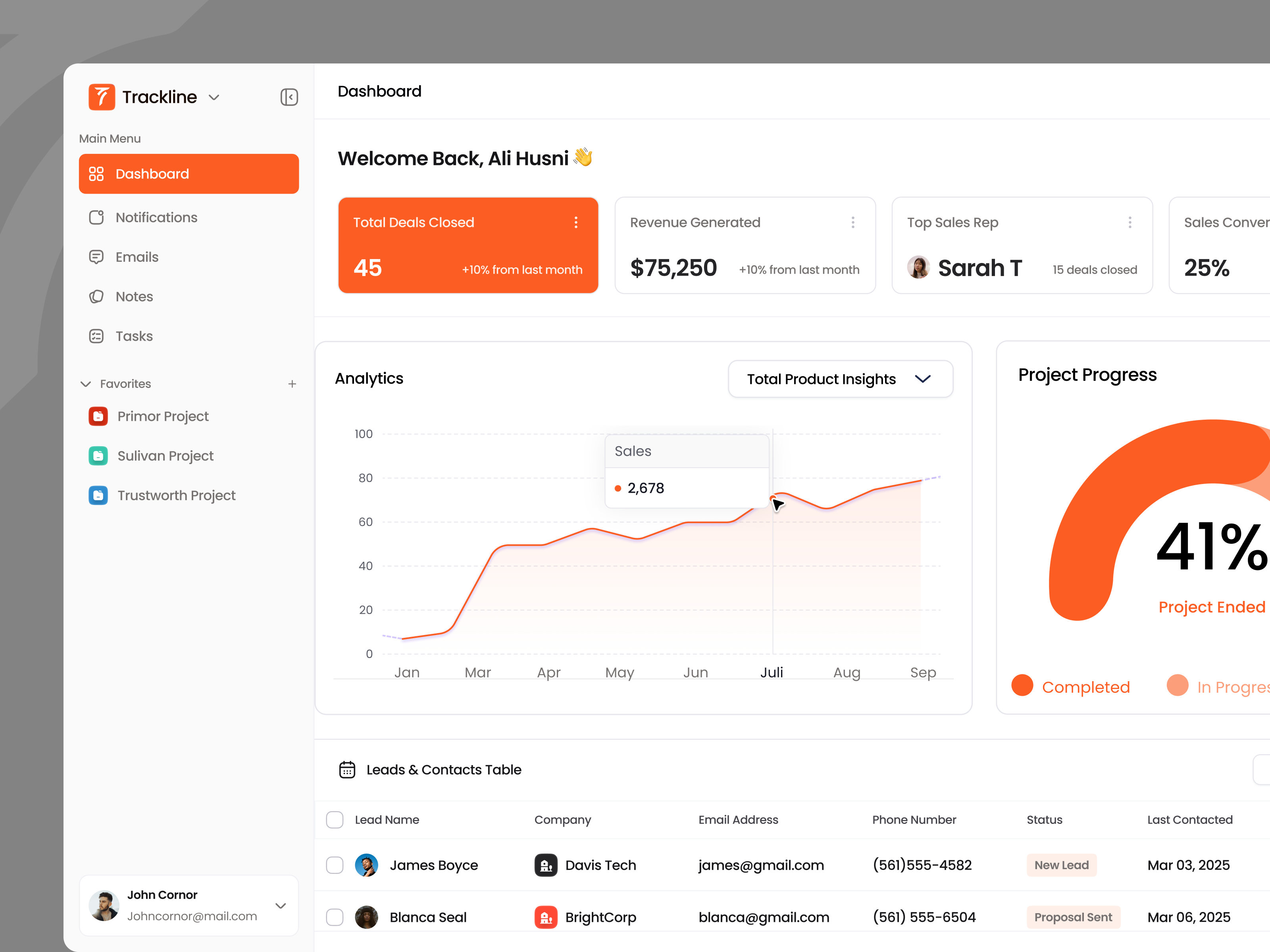Click the Total Deals Closed card

tap(468, 246)
